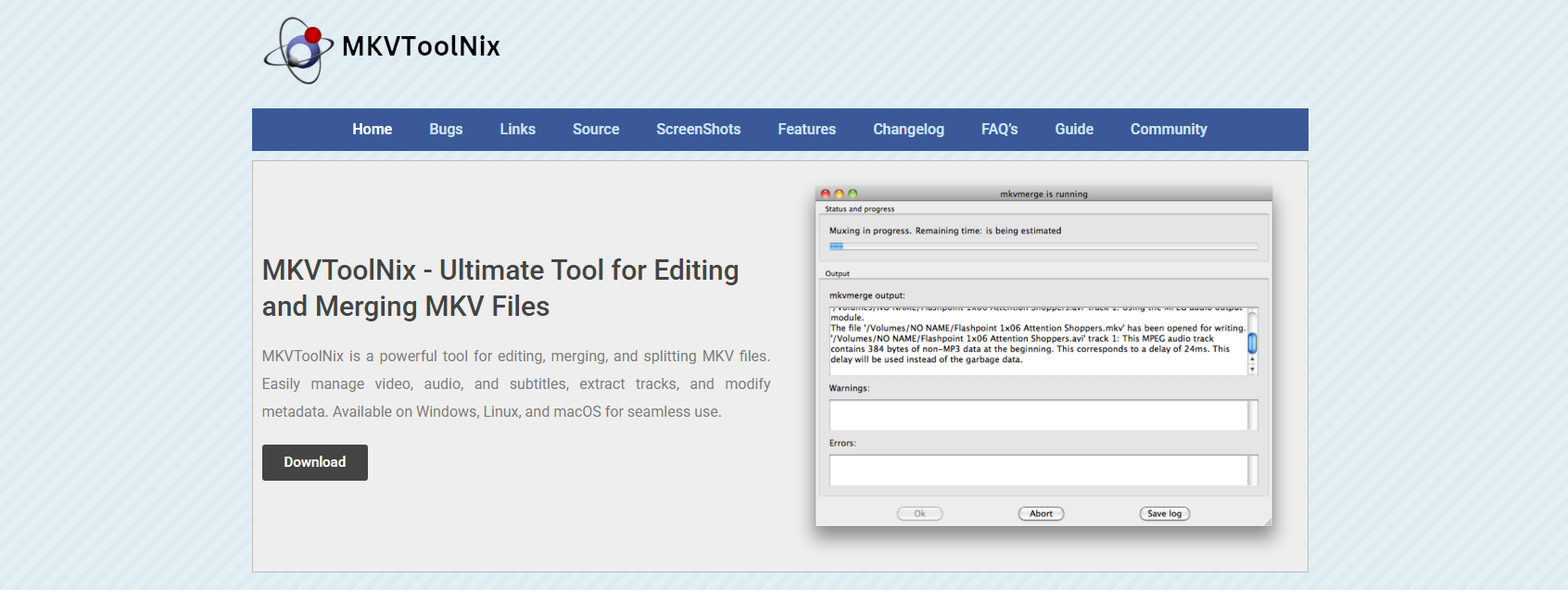Click the MKVToolNix site title text
The width and height of the screenshot is (1568, 590).
[x=421, y=46]
